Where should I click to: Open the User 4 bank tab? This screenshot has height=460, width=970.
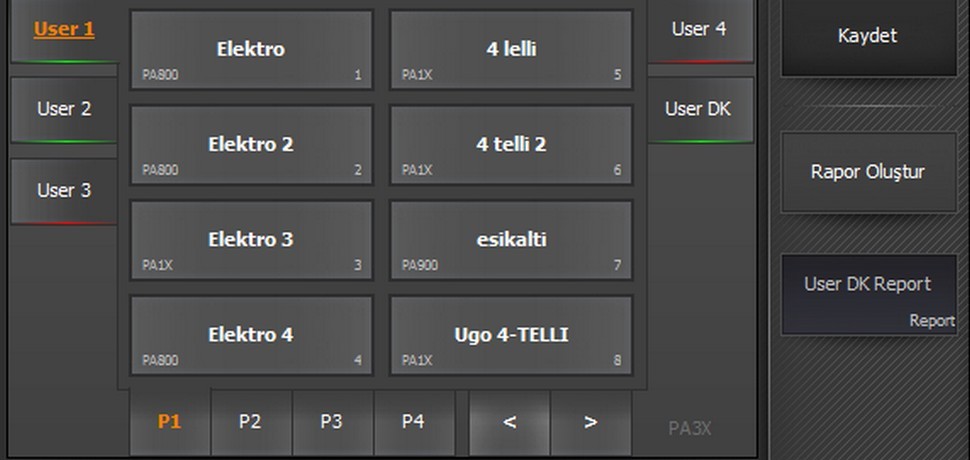698,30
